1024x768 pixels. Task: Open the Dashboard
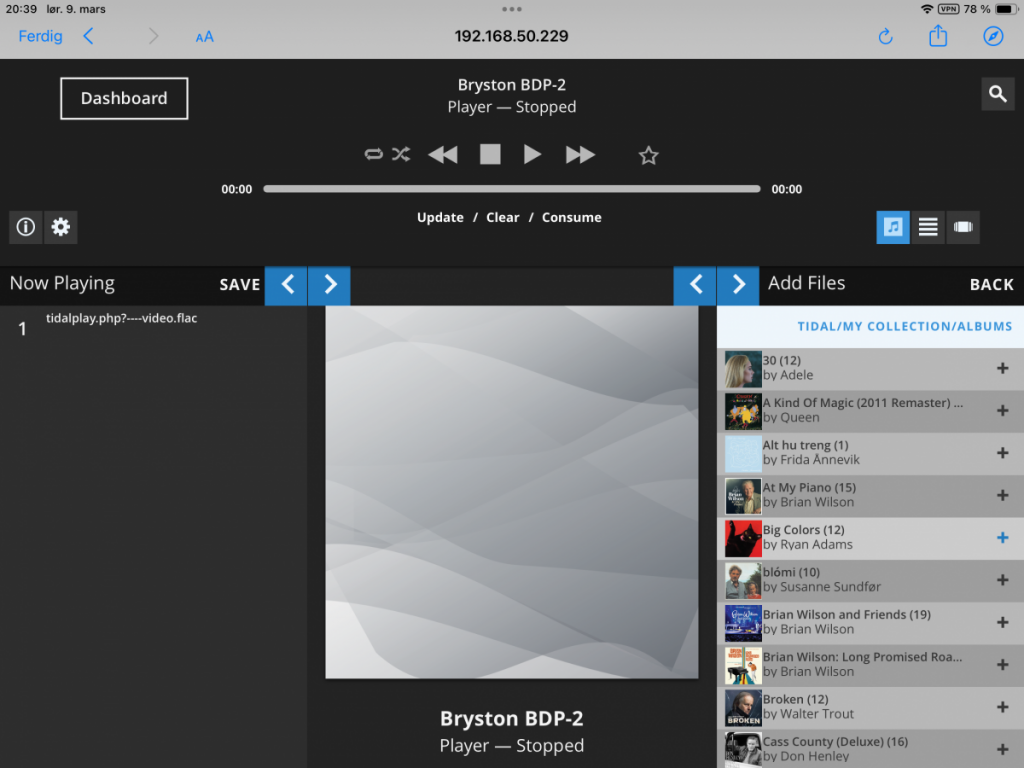click(x=124, y=99)
